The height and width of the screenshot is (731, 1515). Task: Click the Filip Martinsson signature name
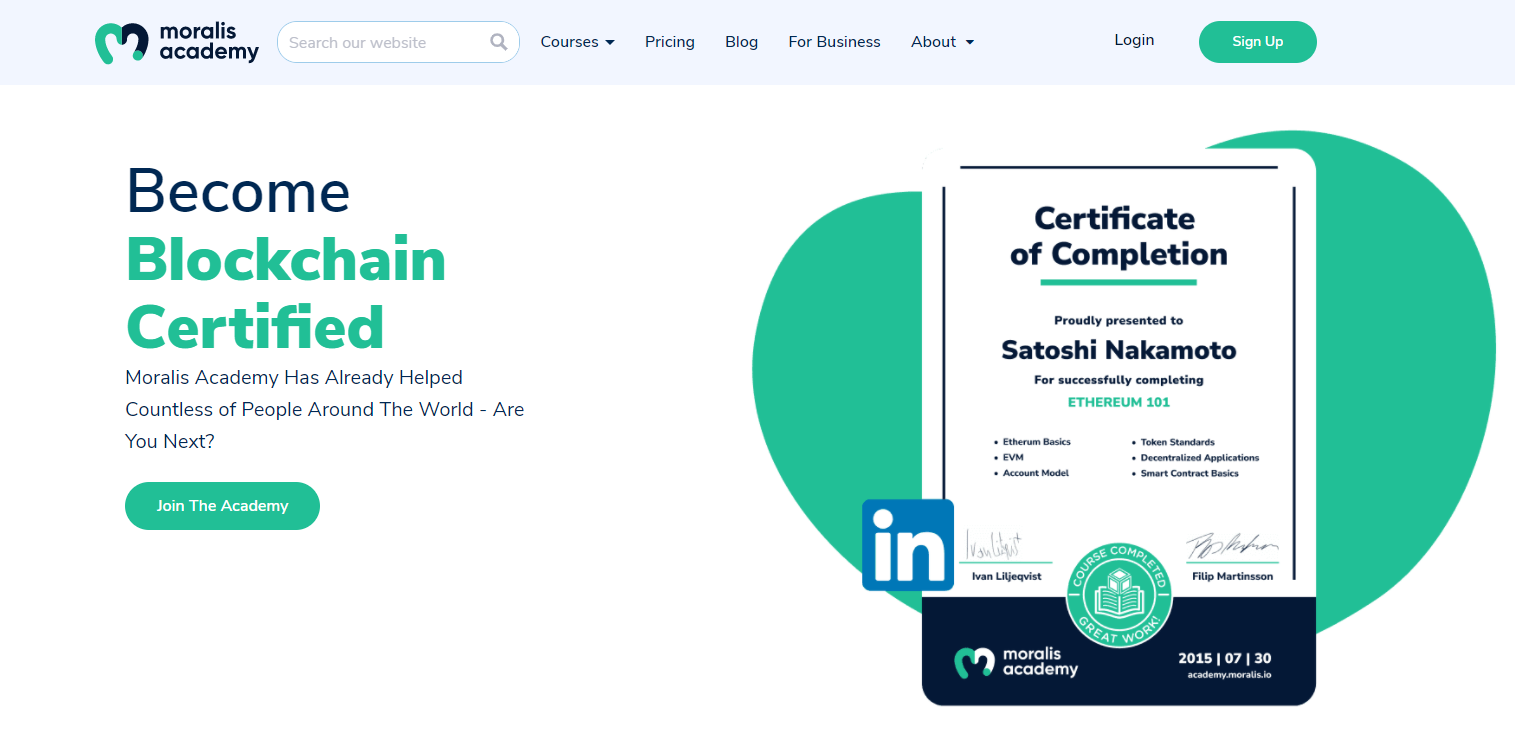[1233, 577]
